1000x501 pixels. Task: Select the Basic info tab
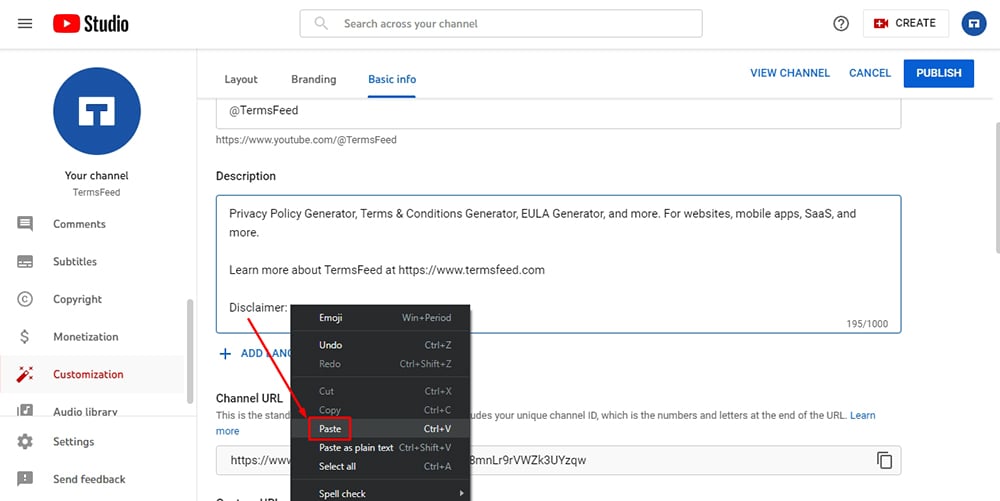point(392,80)
